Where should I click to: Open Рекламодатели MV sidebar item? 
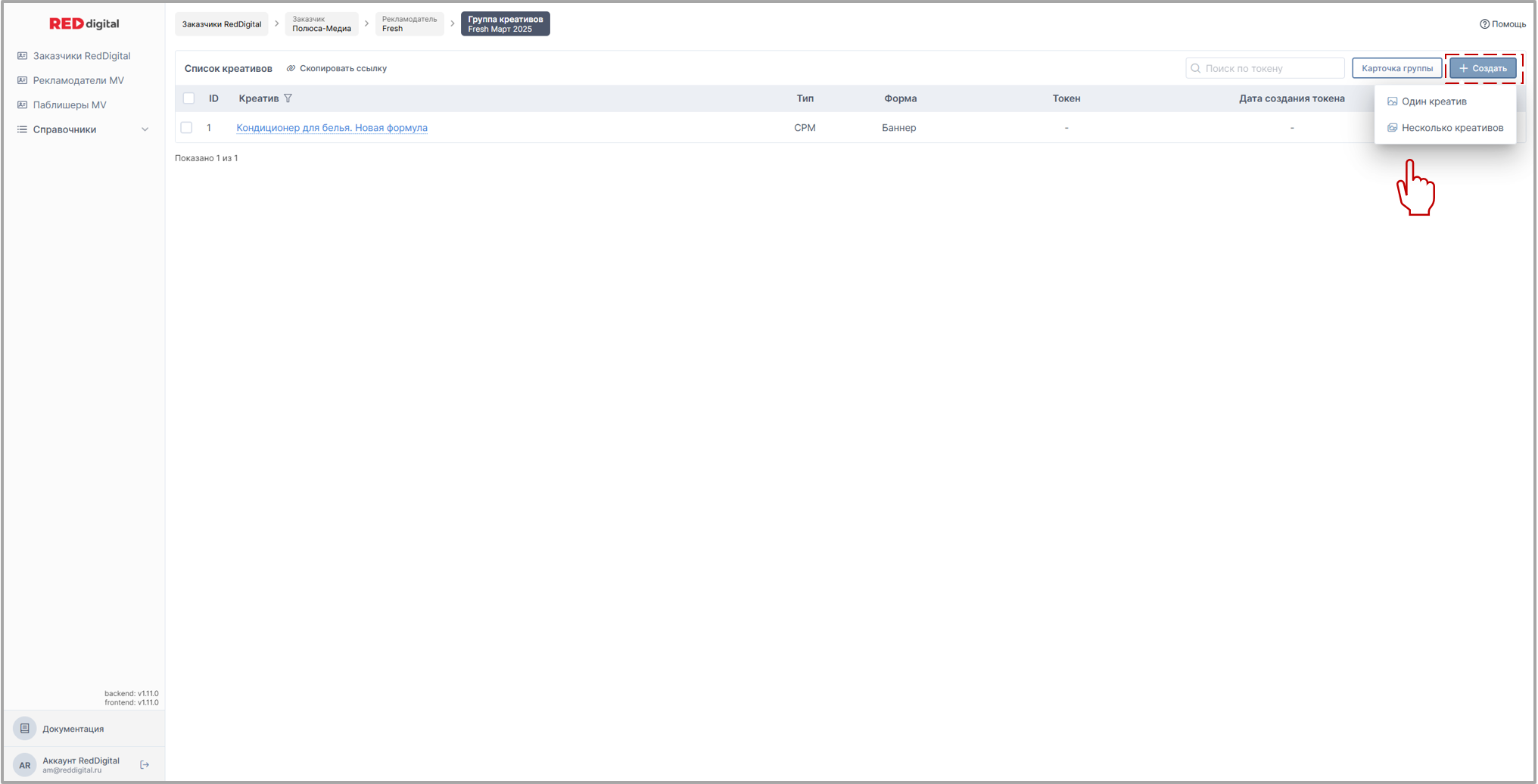point(78,80)
